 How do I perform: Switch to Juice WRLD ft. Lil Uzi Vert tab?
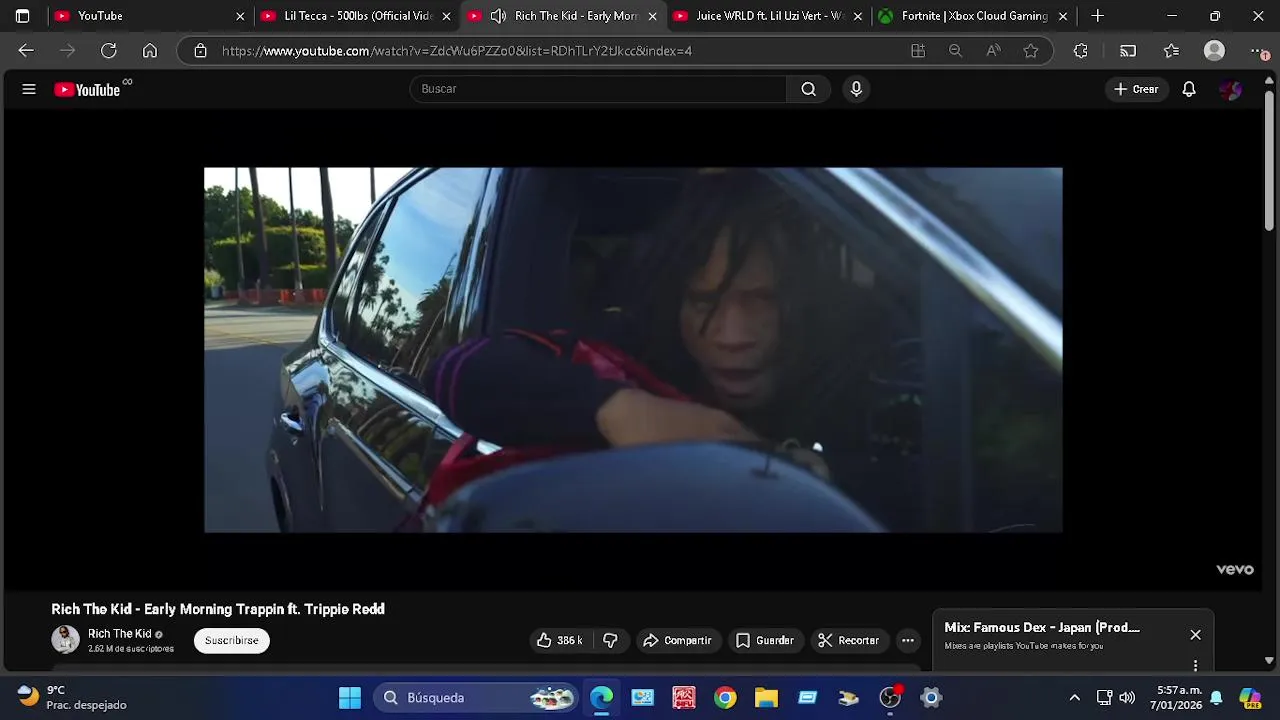click(x=770, y=16)
